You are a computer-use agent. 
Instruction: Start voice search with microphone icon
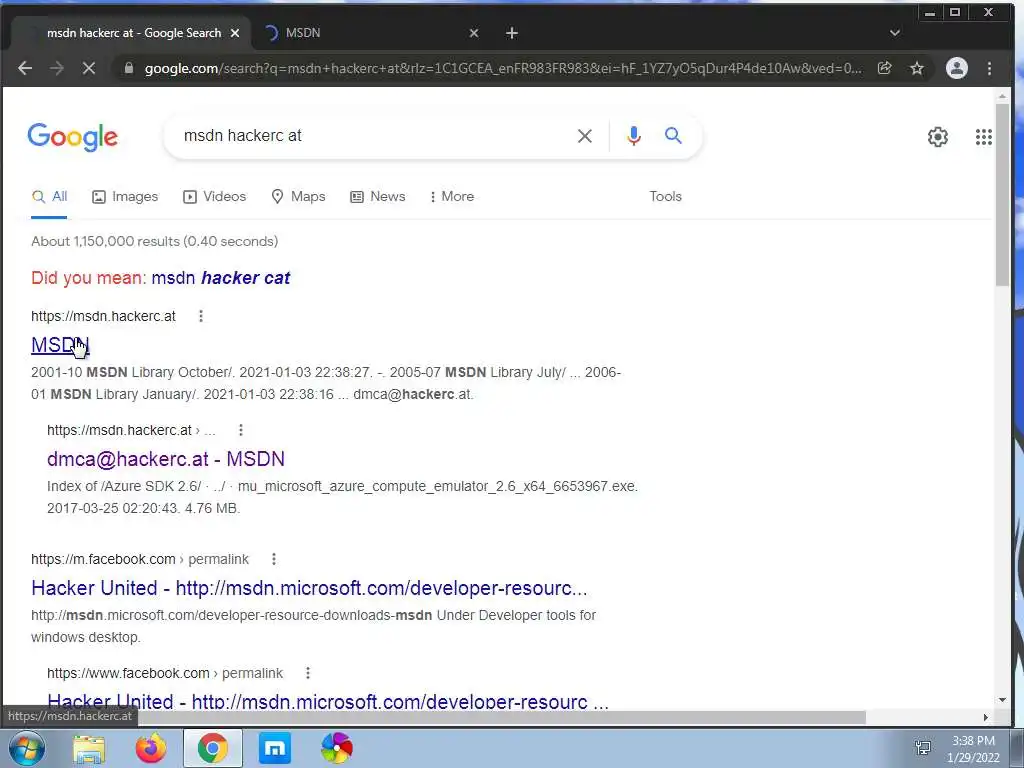(633, 136)
